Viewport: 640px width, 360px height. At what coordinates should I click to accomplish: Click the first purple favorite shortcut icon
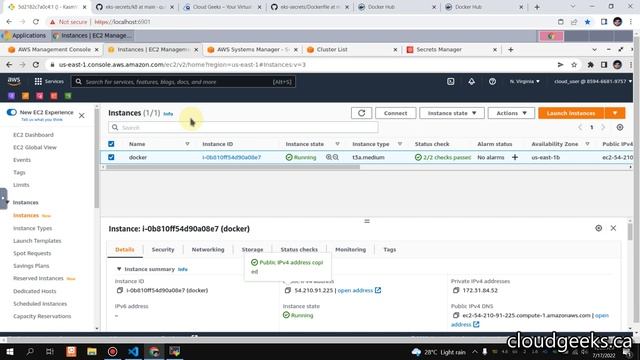point(11,96)
